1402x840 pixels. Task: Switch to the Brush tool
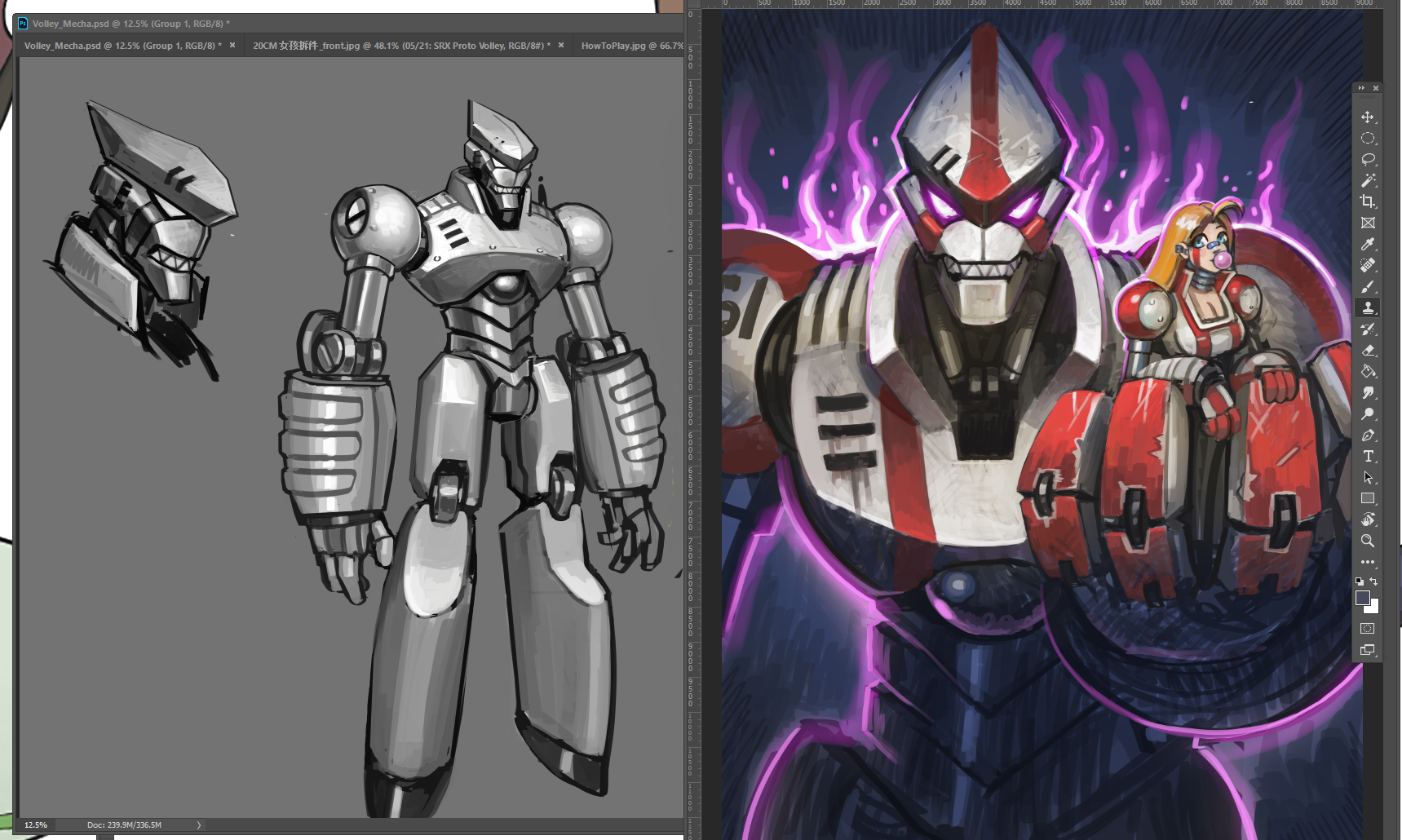tap(1368, 287)
